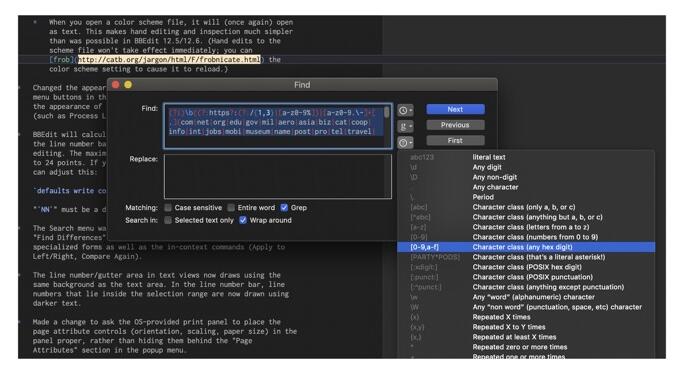This screenshot has width=693, height=386.
Task: Choose 'Repeated zero or more times' entry
Action: [526, 347]
